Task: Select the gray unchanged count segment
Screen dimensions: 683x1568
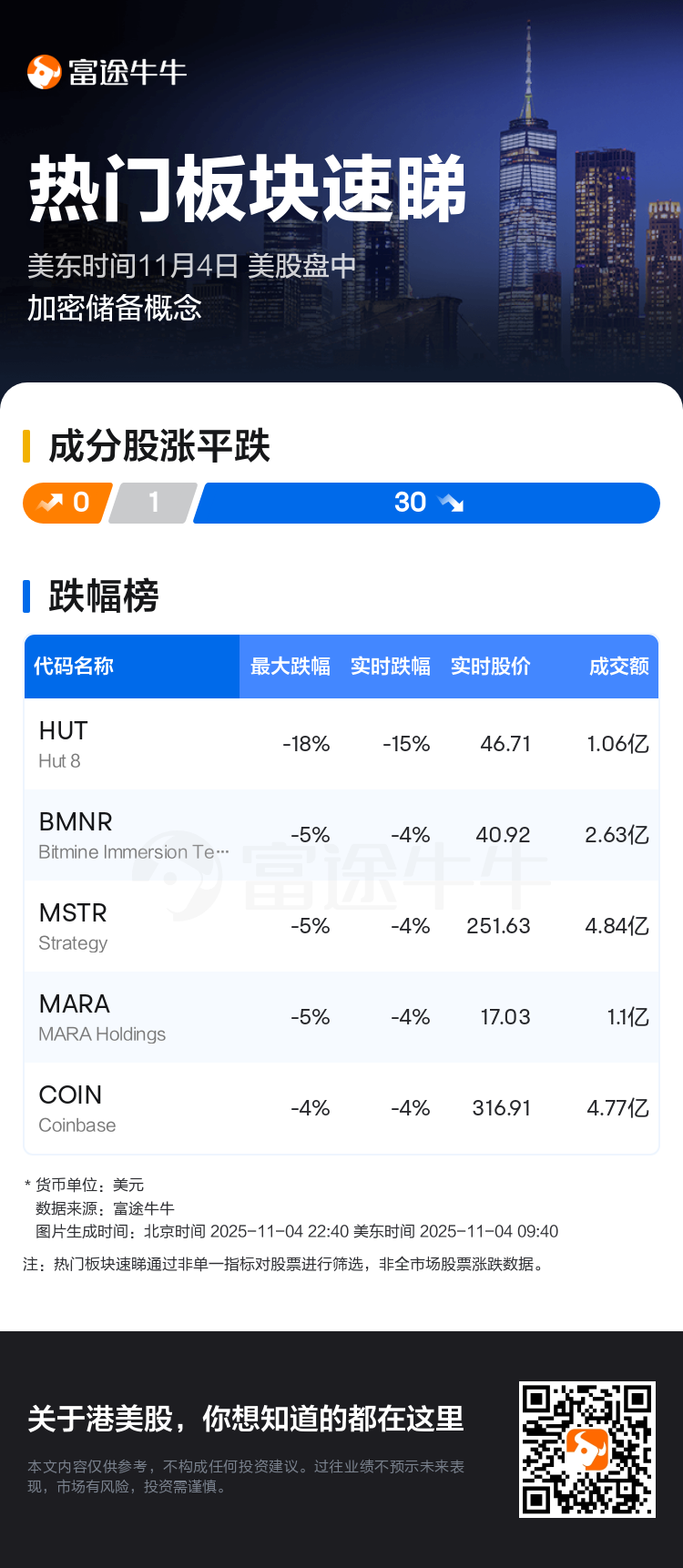Action: click(x=153, y=503)
